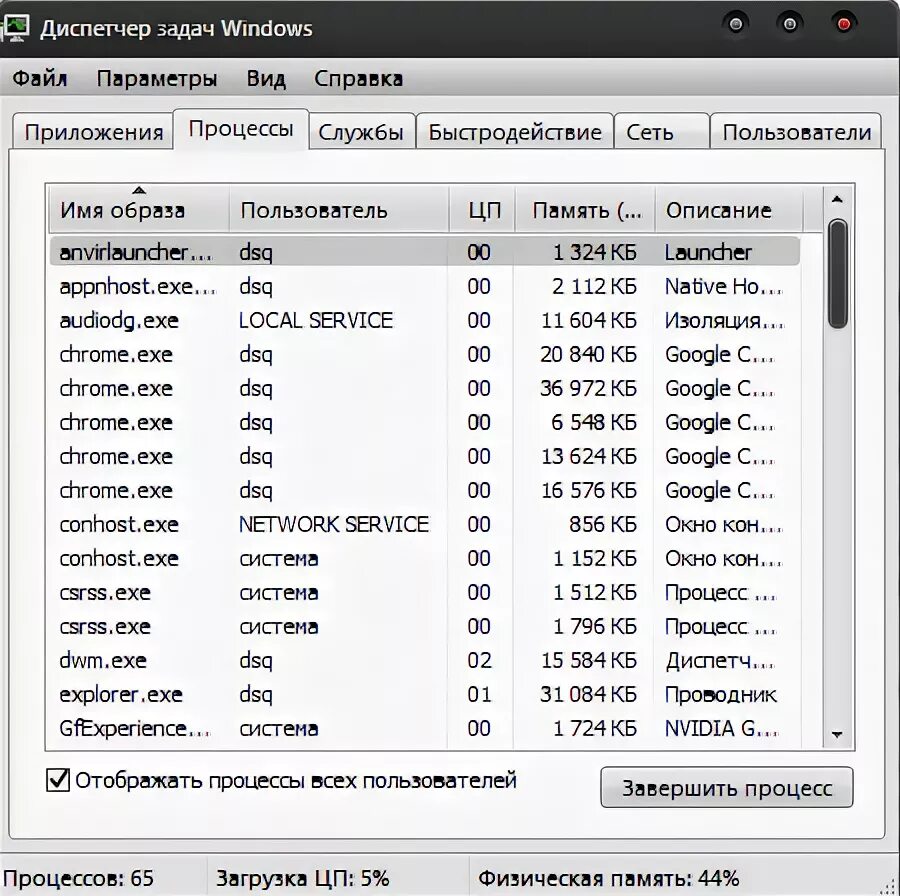Screen dimensions: 900x896
Task: Click the vertical scrollbar thumb
Action: [837, 274]
